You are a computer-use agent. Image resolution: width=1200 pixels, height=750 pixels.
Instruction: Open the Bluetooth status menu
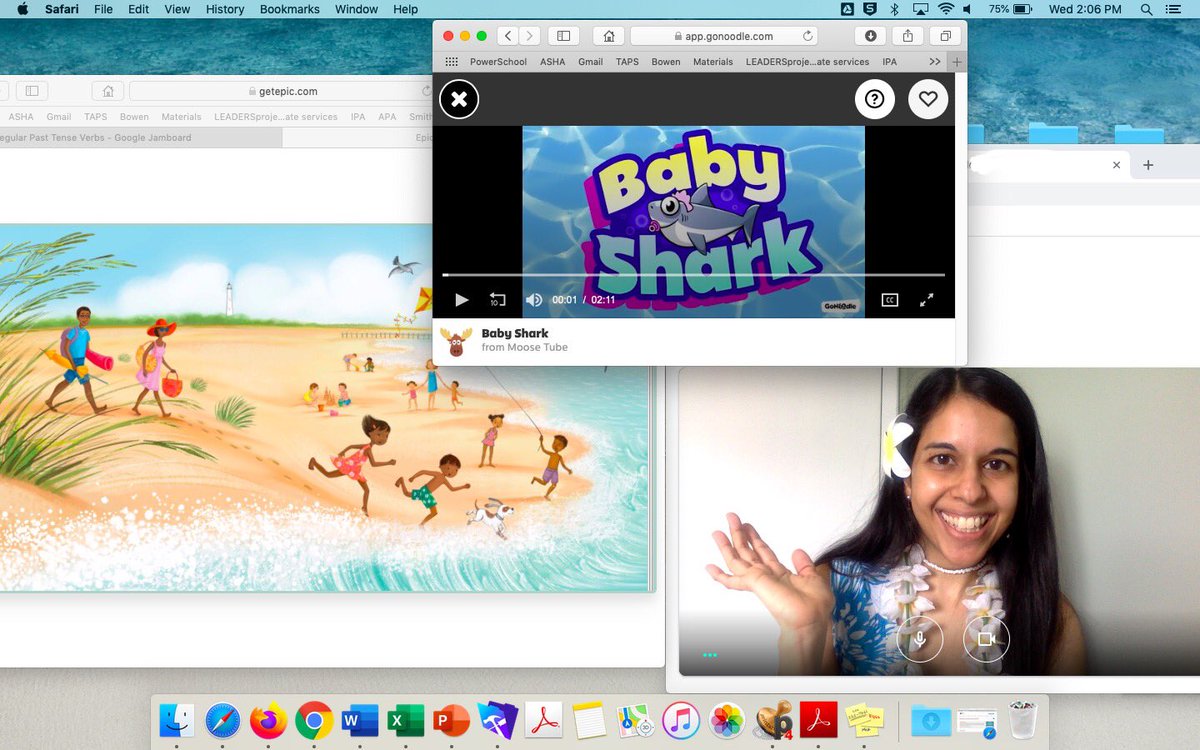(895, 9)
